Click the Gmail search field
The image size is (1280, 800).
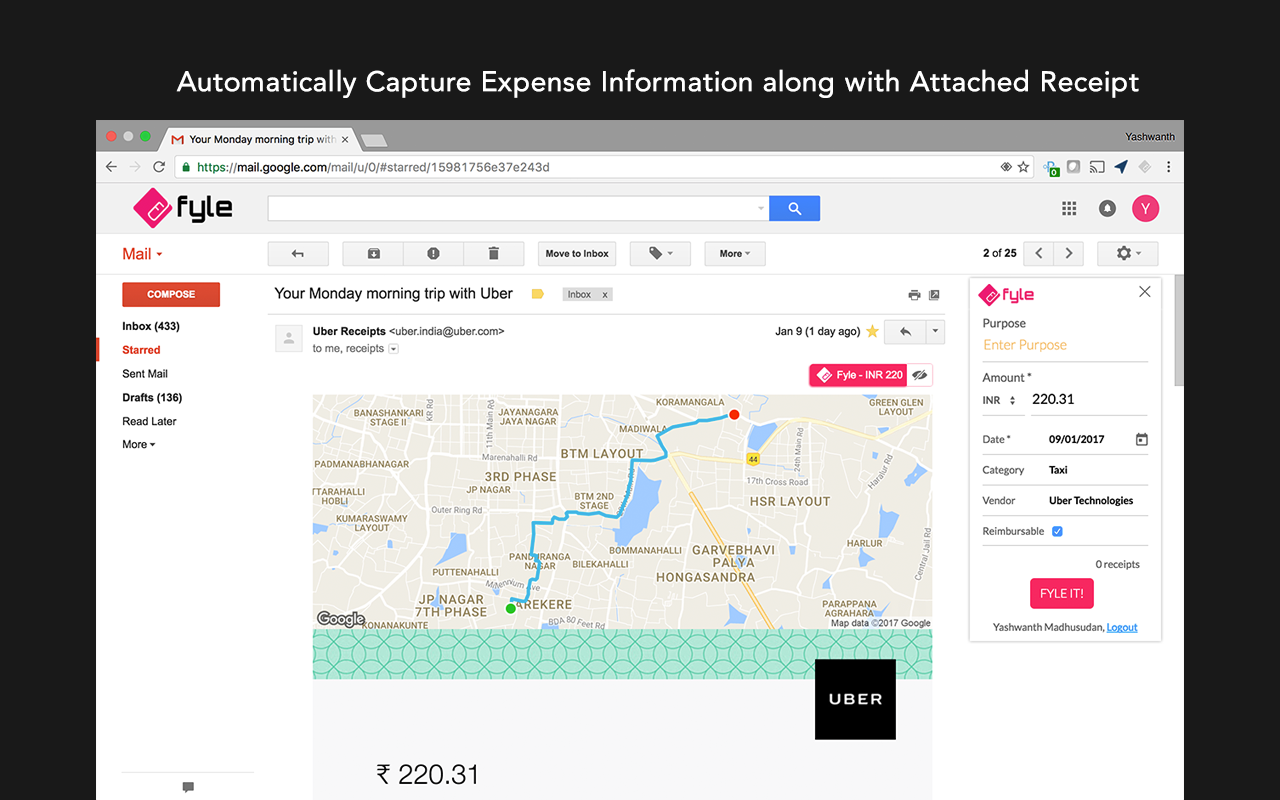(x=510, y=208)
